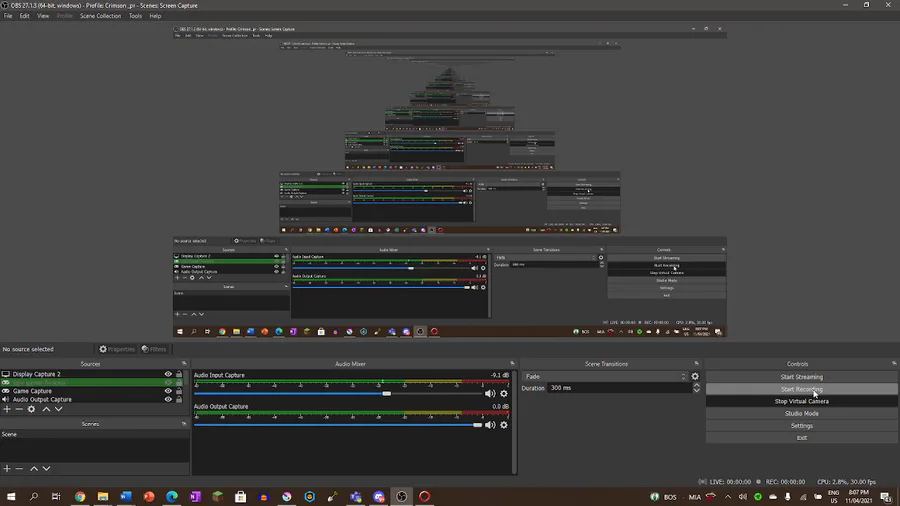Lock the Audio Output Capture source
Image resolution: width=900 pixels, height=506 pixels.
click(x=179, y=399)
